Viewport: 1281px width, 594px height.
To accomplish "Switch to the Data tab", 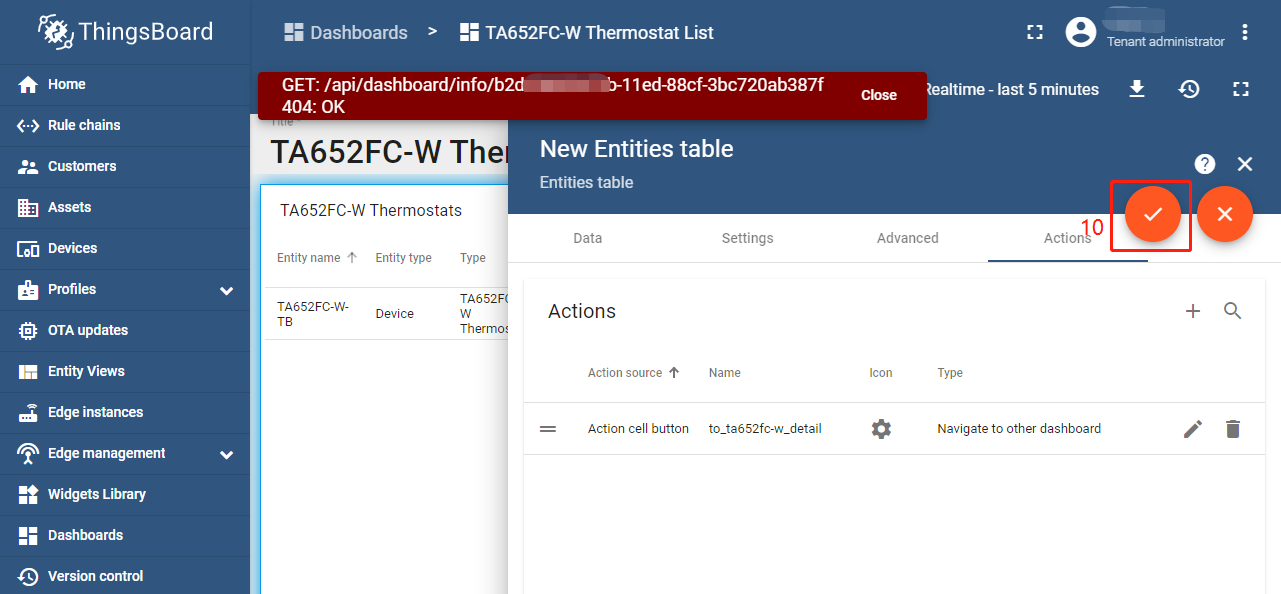I will click(588, 238).
